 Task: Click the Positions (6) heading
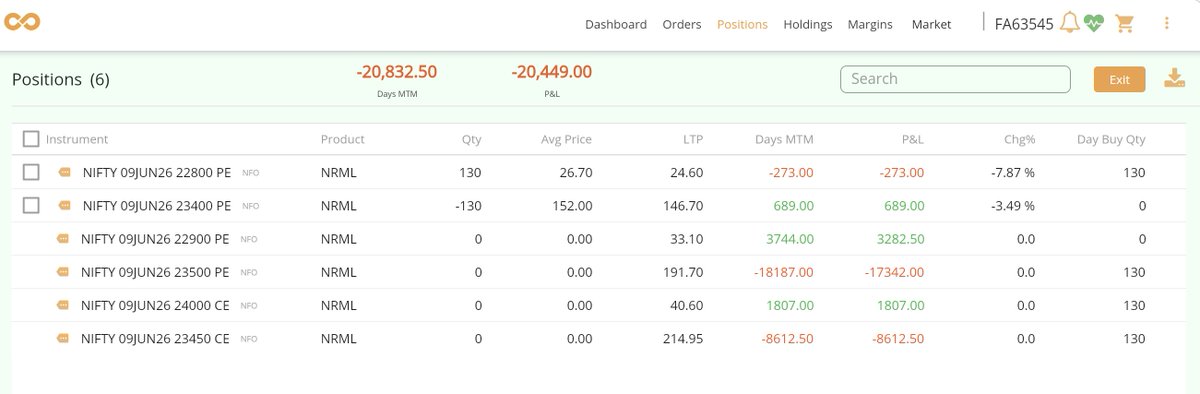coord(60,79)
